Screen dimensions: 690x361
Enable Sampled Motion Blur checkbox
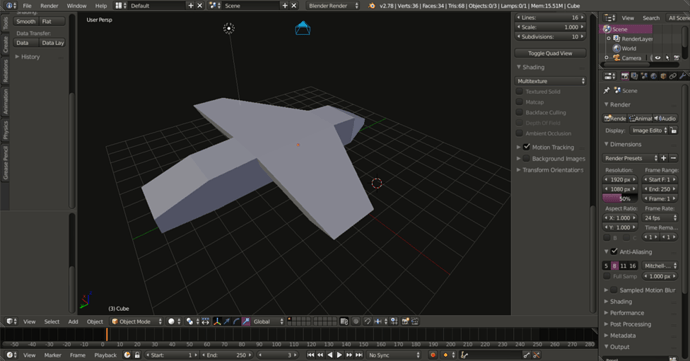614,290
